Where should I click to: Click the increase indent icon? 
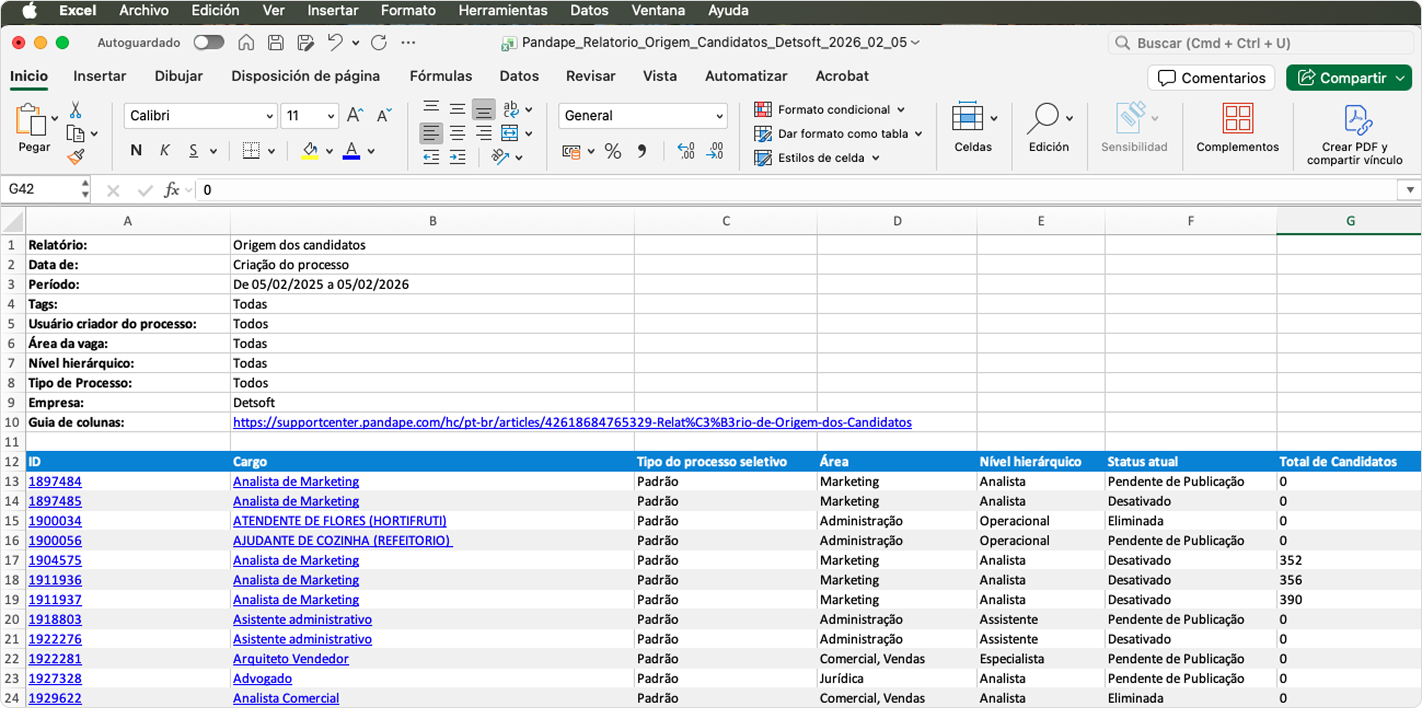457,157
